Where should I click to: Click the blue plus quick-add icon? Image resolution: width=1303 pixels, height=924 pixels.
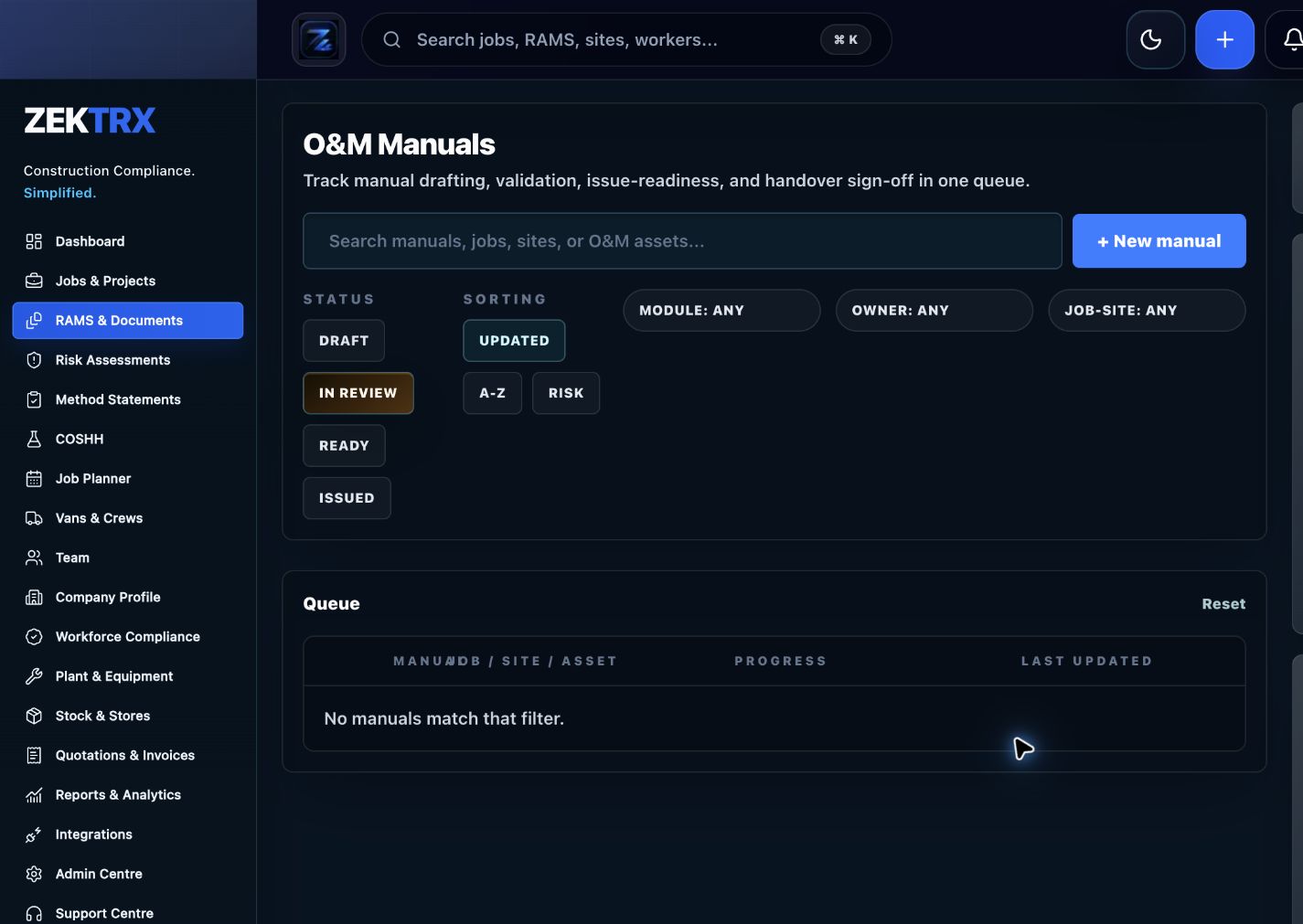tap(1224, 39)
